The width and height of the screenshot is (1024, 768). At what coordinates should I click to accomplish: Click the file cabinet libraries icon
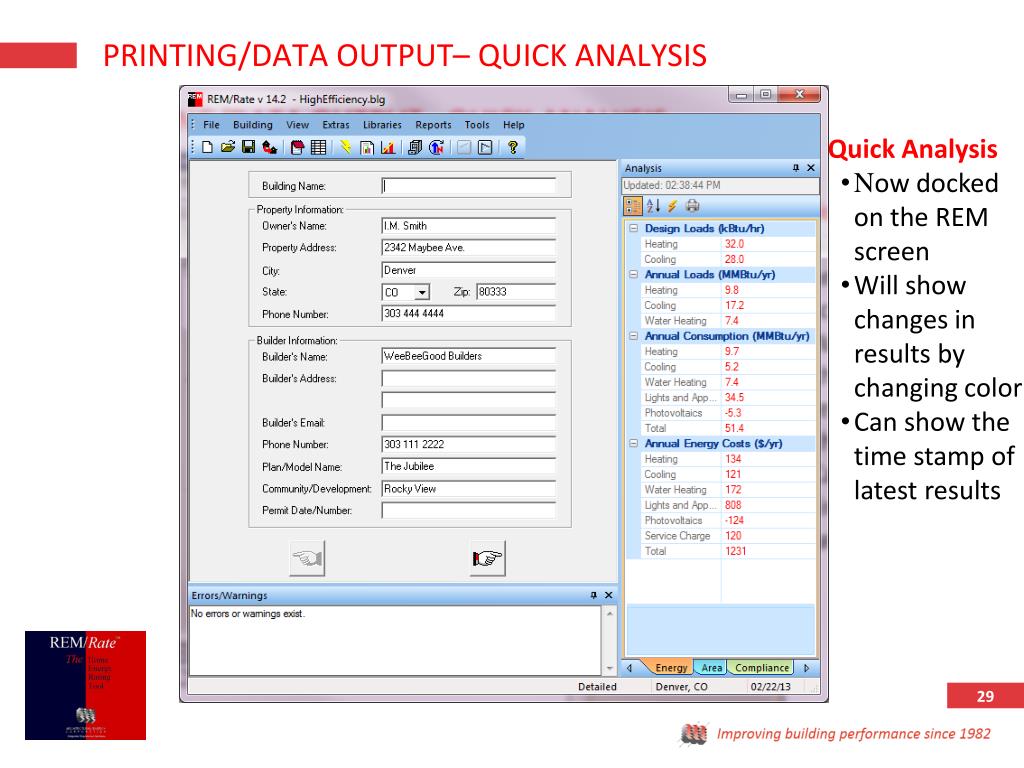point(415,147)
